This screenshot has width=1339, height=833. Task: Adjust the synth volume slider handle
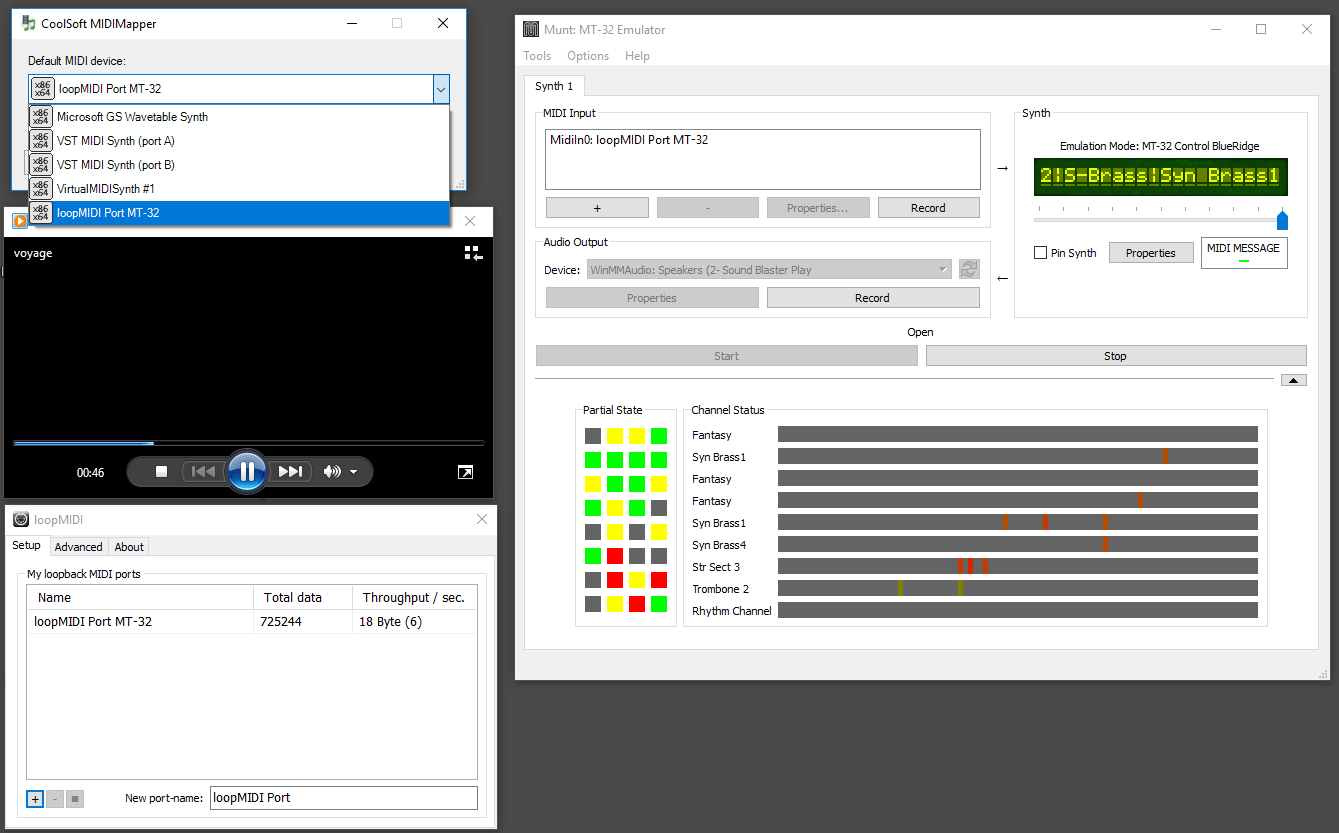point(1282,220)
